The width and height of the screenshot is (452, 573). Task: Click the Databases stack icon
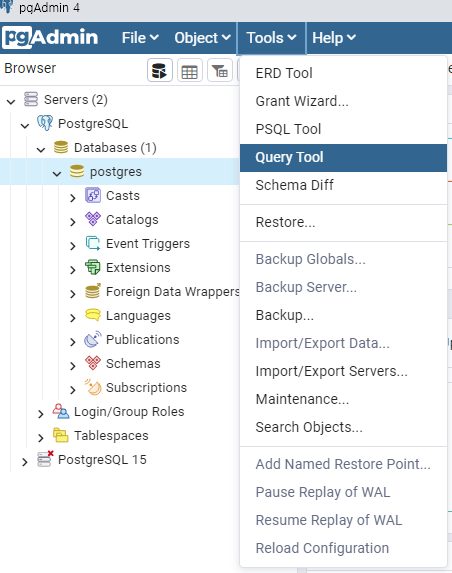[x=61, y=147]
